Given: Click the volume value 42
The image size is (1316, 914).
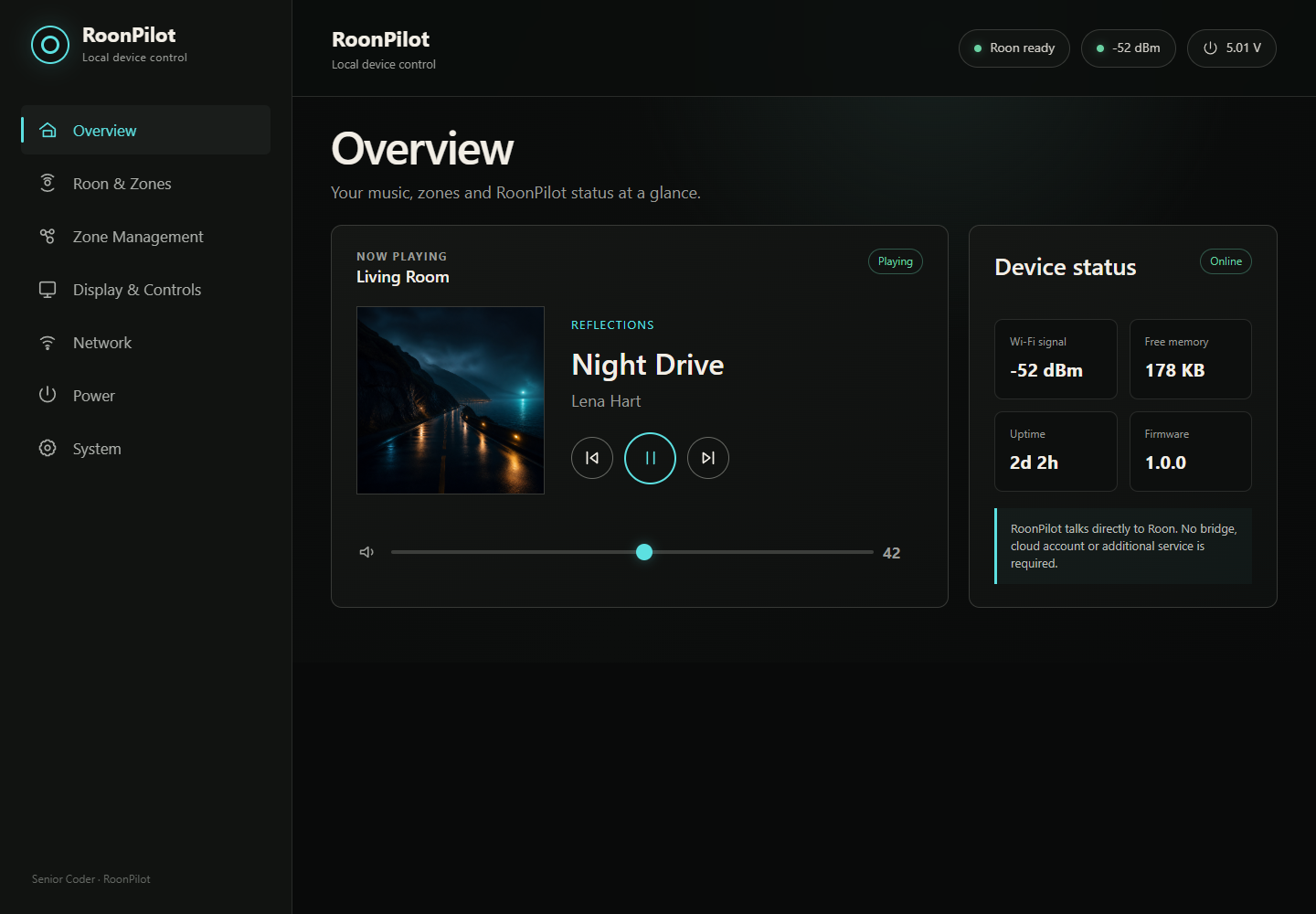Looking at the screenshot, I should click(x=892, y=553).
